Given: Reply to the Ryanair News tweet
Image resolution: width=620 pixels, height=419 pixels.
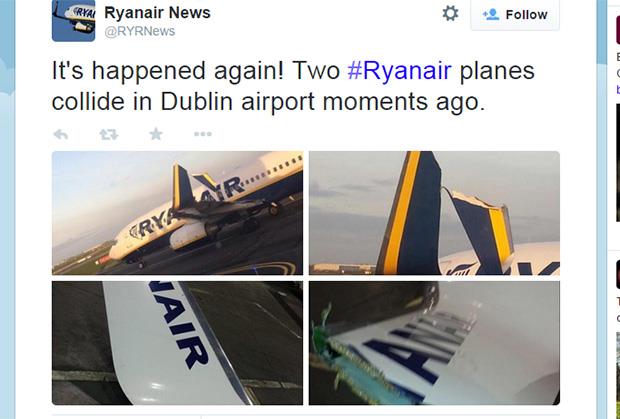Looking at the screenshot, I should 61,134.
